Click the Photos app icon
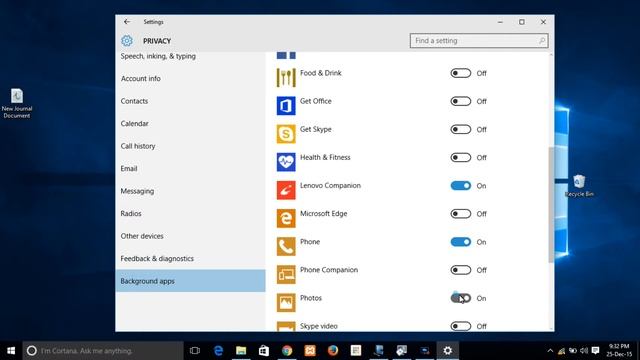This screenshot has width=640, height=360. (286, 302)
